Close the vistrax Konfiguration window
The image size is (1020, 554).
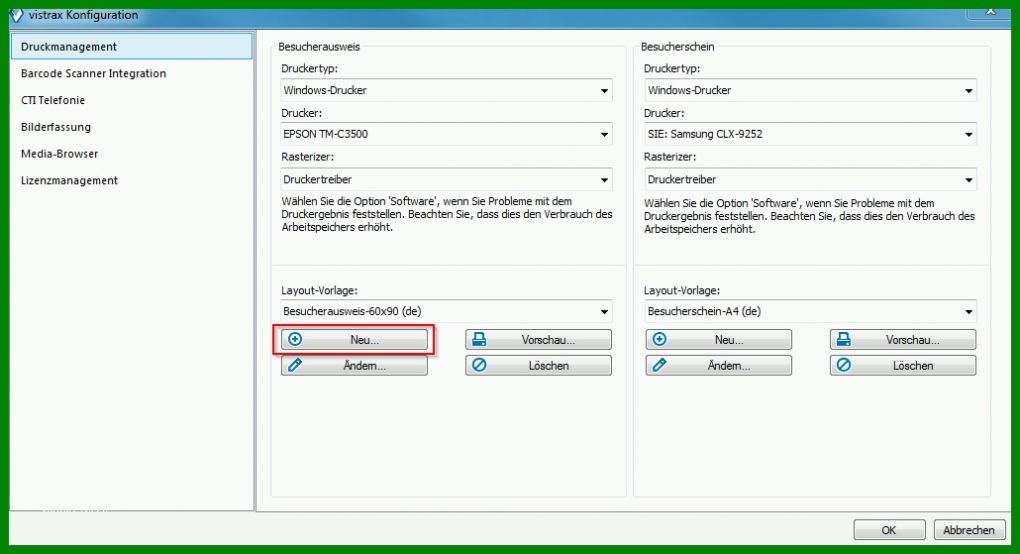point(989,12)
